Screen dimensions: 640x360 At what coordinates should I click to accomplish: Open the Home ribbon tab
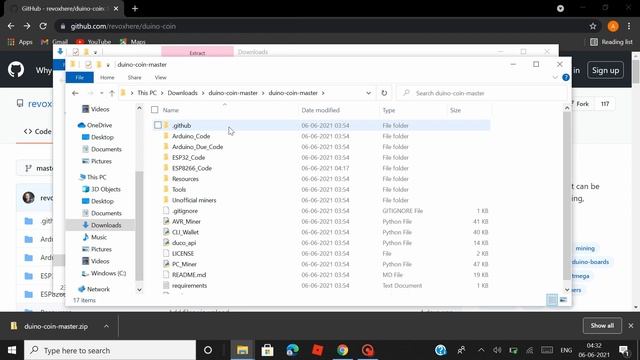(107, 77)
